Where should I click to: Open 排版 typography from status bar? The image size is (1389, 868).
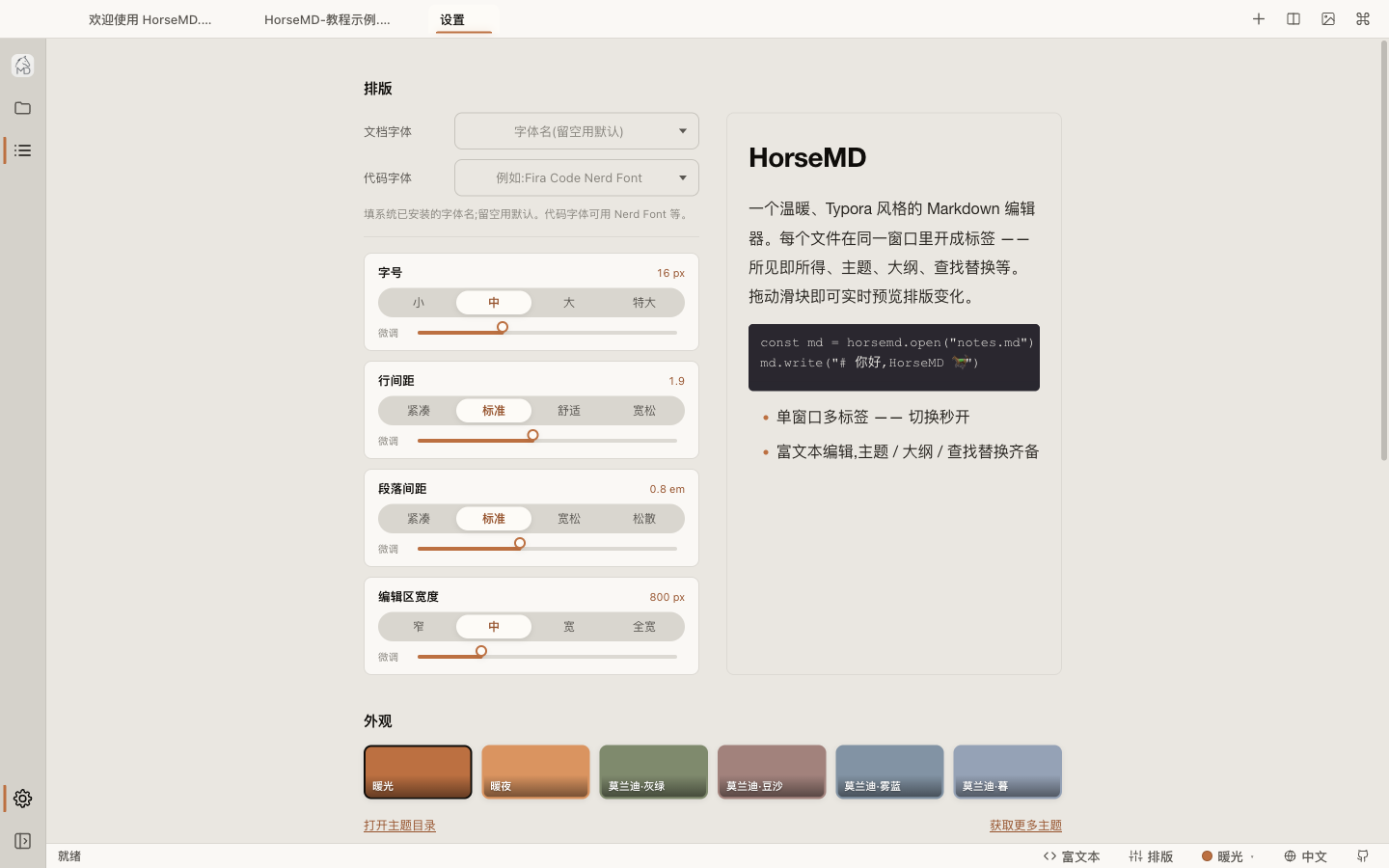pos(1152,856)
